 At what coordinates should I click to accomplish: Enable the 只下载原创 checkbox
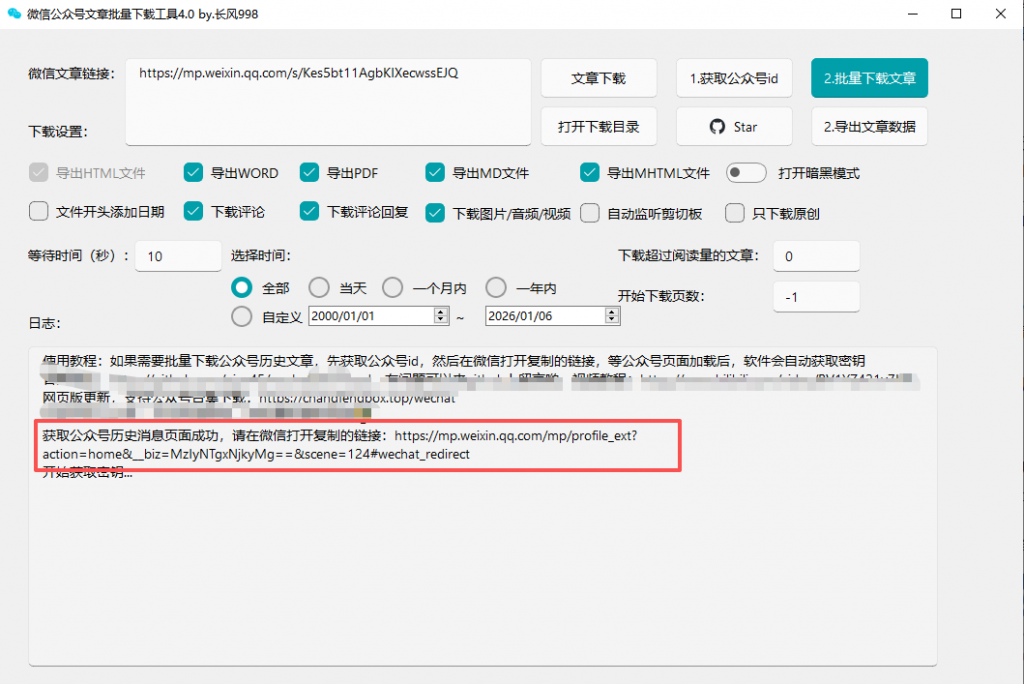(x=735, y=212)
